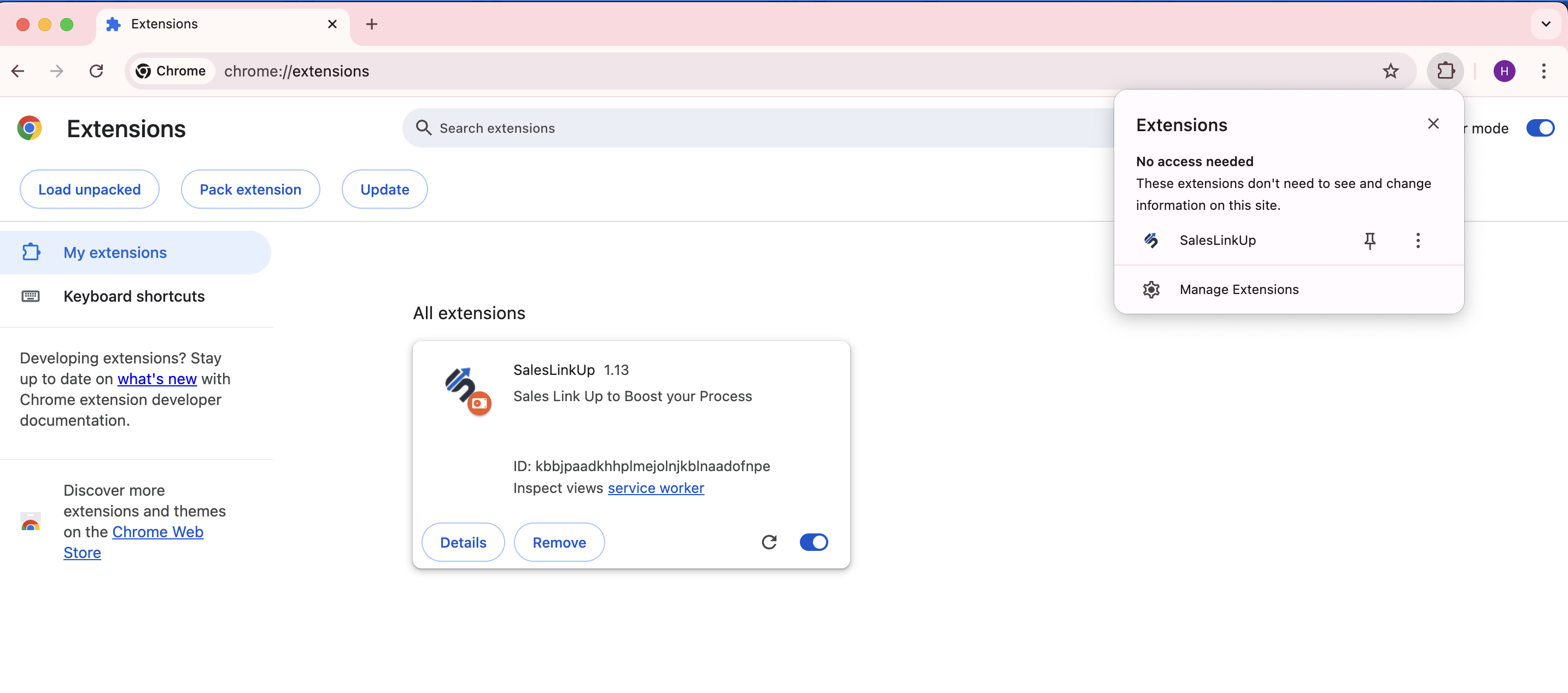Screen dimensions: 1568x693
Task: Select My extensions in the sidebar
Action: click(115, 252)
